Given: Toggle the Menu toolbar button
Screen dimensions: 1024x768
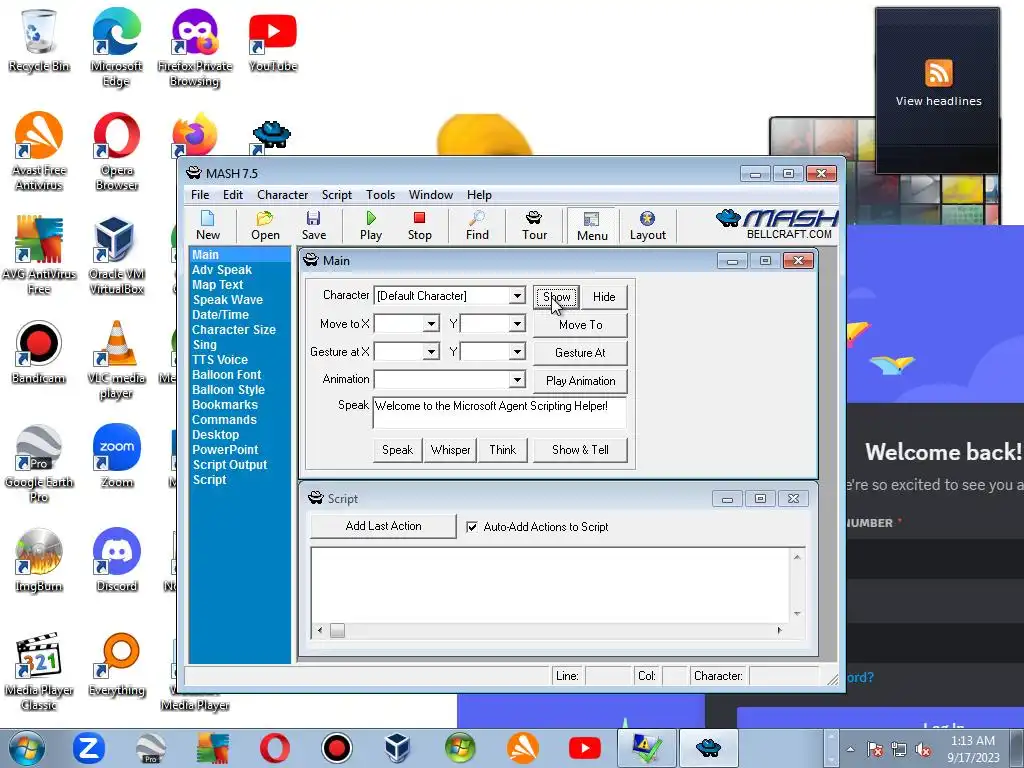Looking at the screenshot, I should pos(592,226).
